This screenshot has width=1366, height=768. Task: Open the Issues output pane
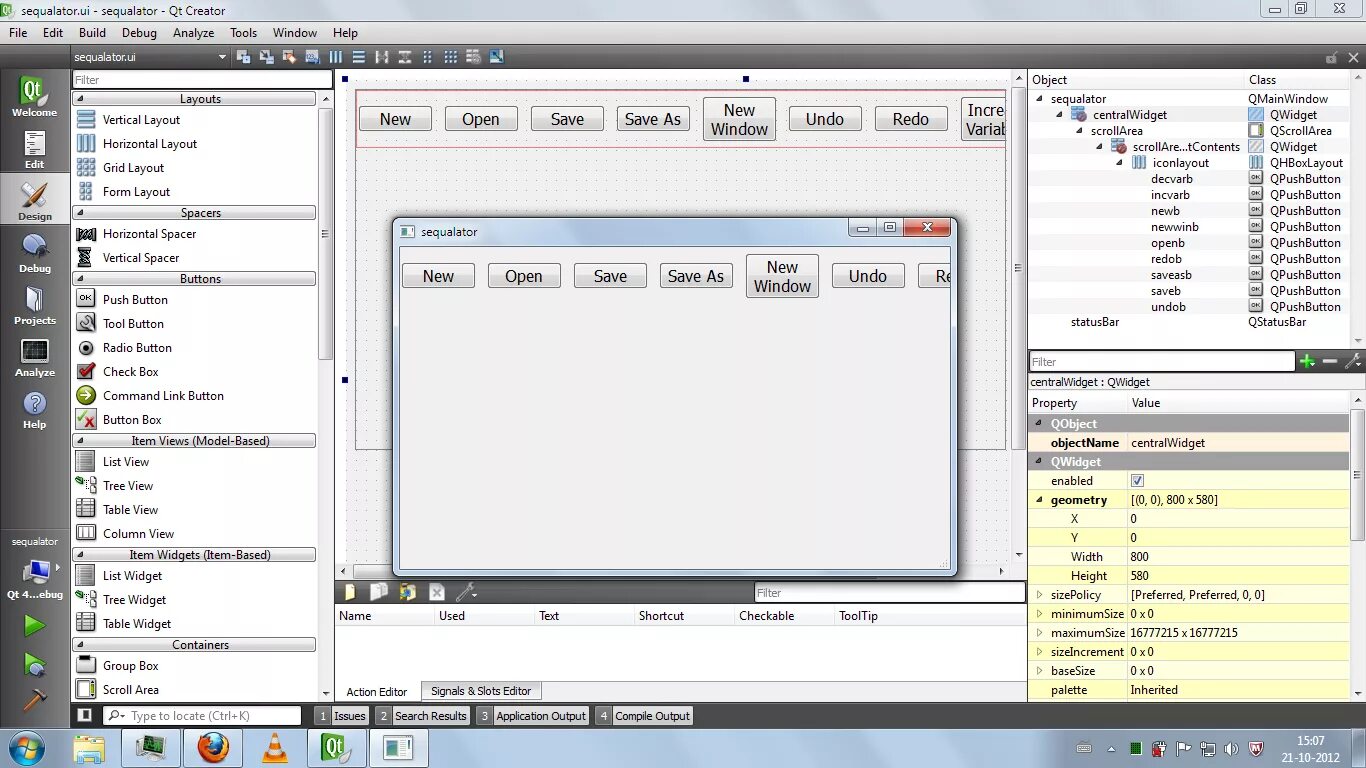[x=342, y=716]
